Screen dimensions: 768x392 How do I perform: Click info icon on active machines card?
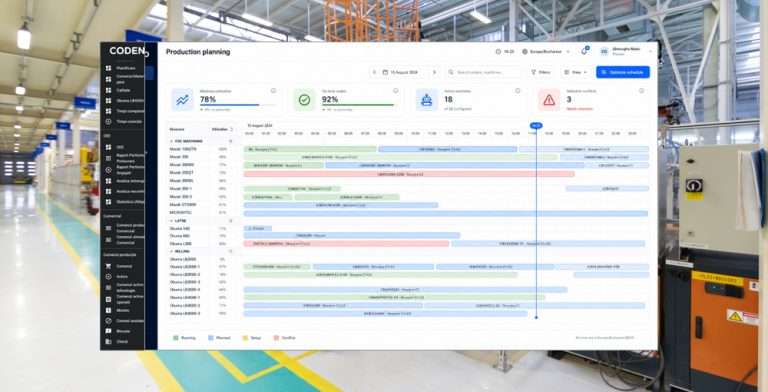pos(518,91)
